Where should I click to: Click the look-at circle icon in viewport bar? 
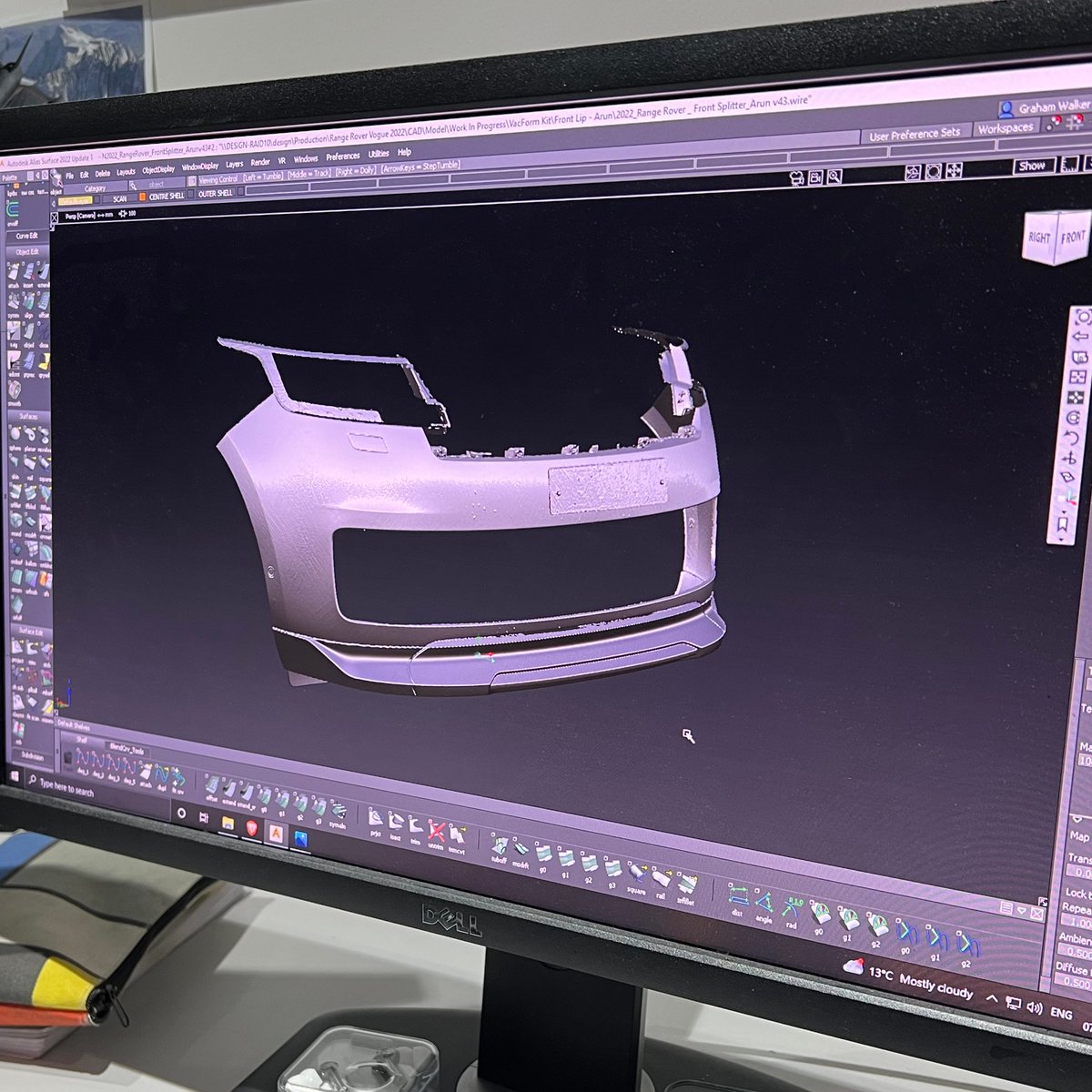point(934,171)
